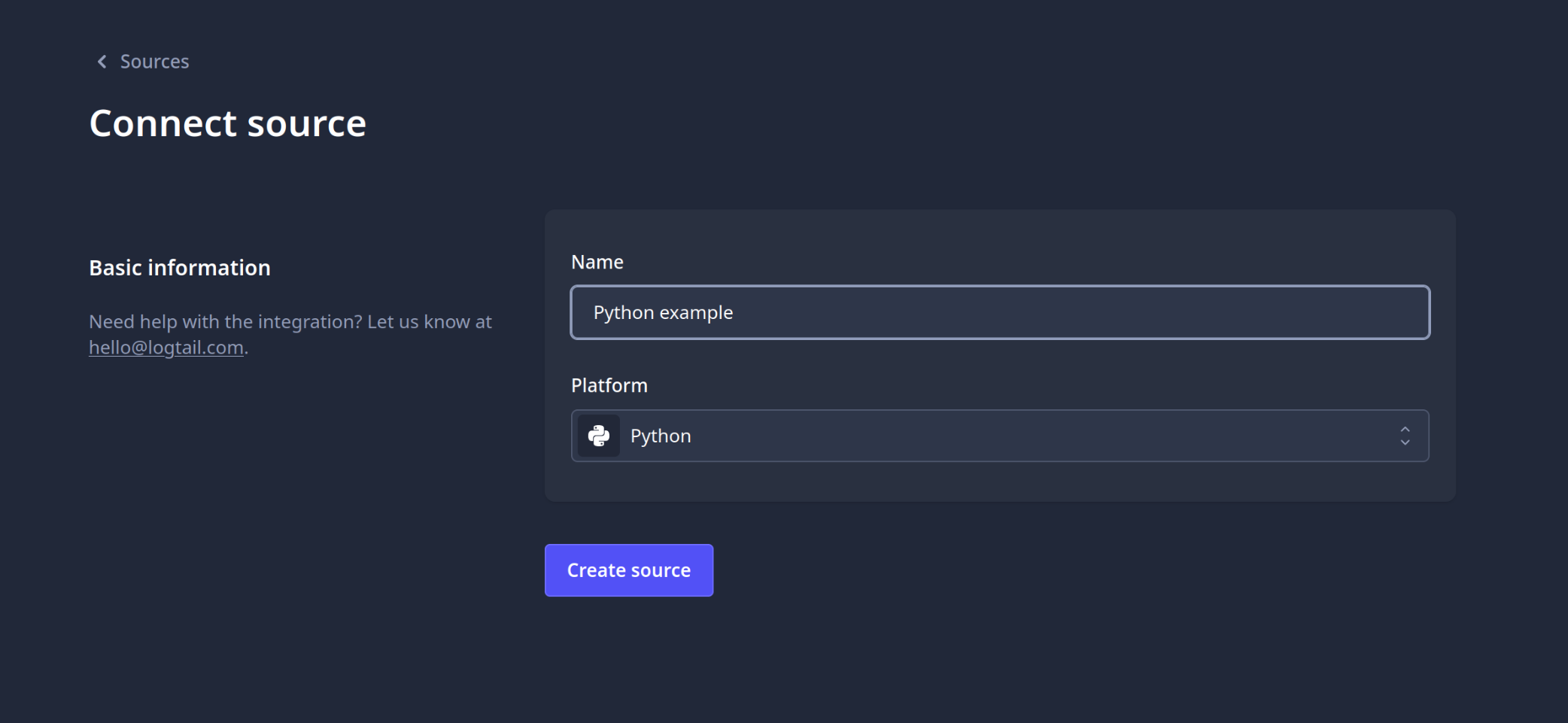1568x723 pixels.
Task: Click the Basic information section title
Action: click(179, 267)
